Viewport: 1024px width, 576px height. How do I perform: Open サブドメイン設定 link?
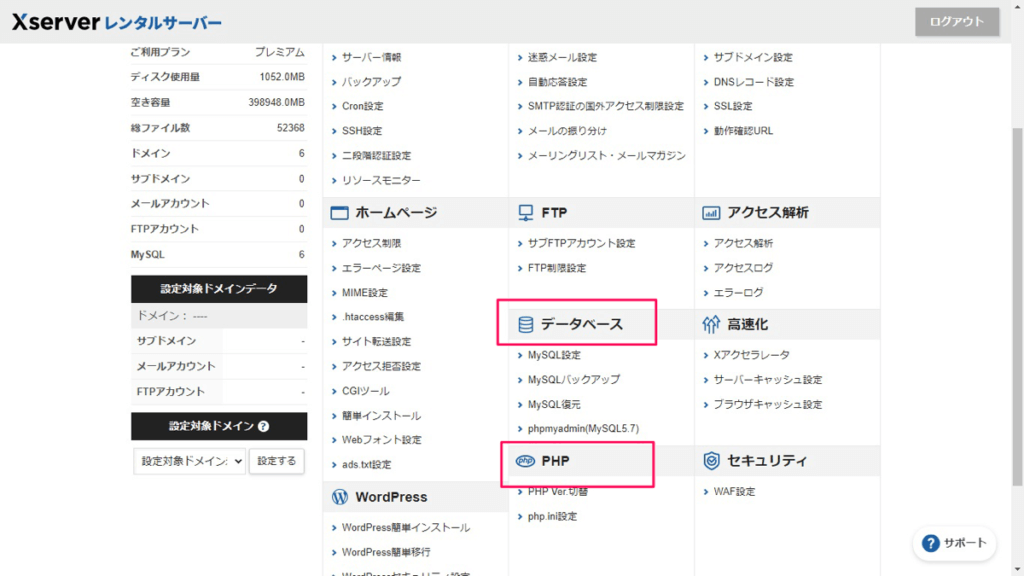coord(753,57)
